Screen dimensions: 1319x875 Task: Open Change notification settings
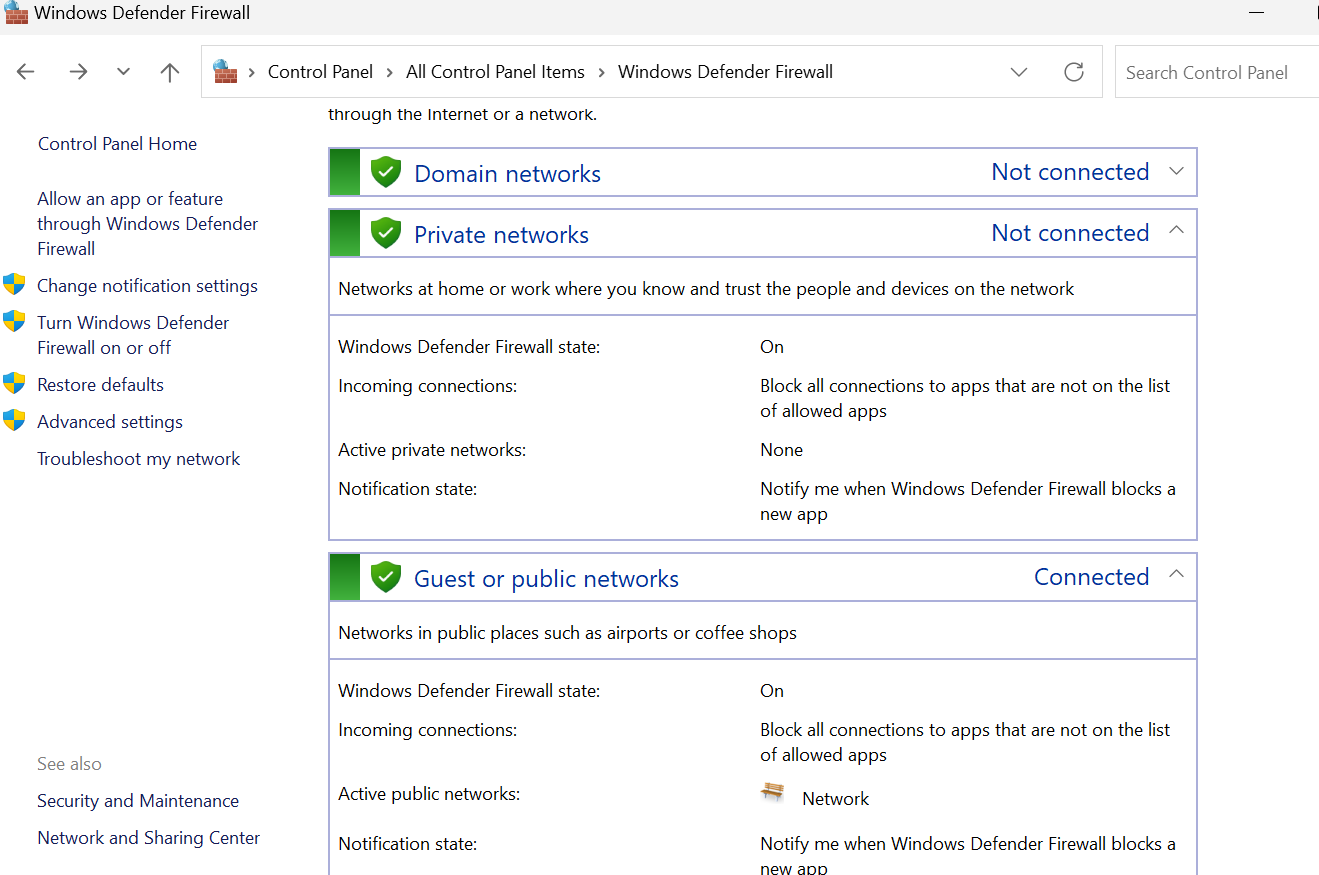click(x=147, y=286)
